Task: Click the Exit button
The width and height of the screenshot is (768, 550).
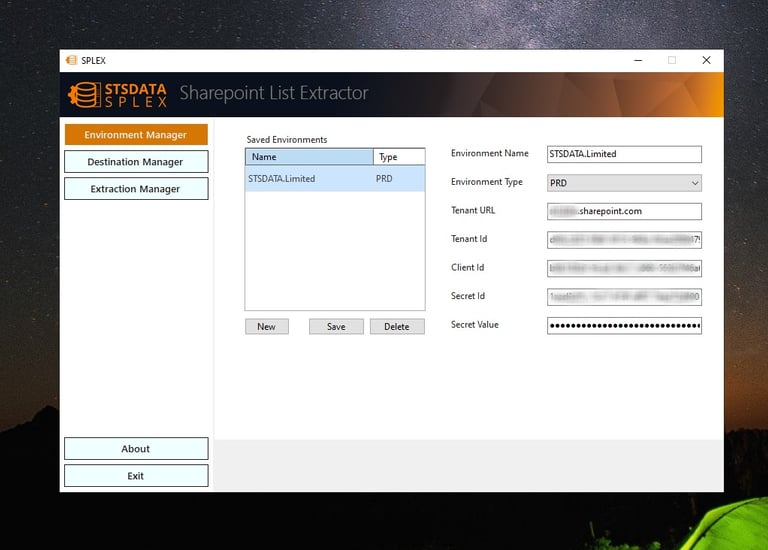Action: tap(136, 476)
